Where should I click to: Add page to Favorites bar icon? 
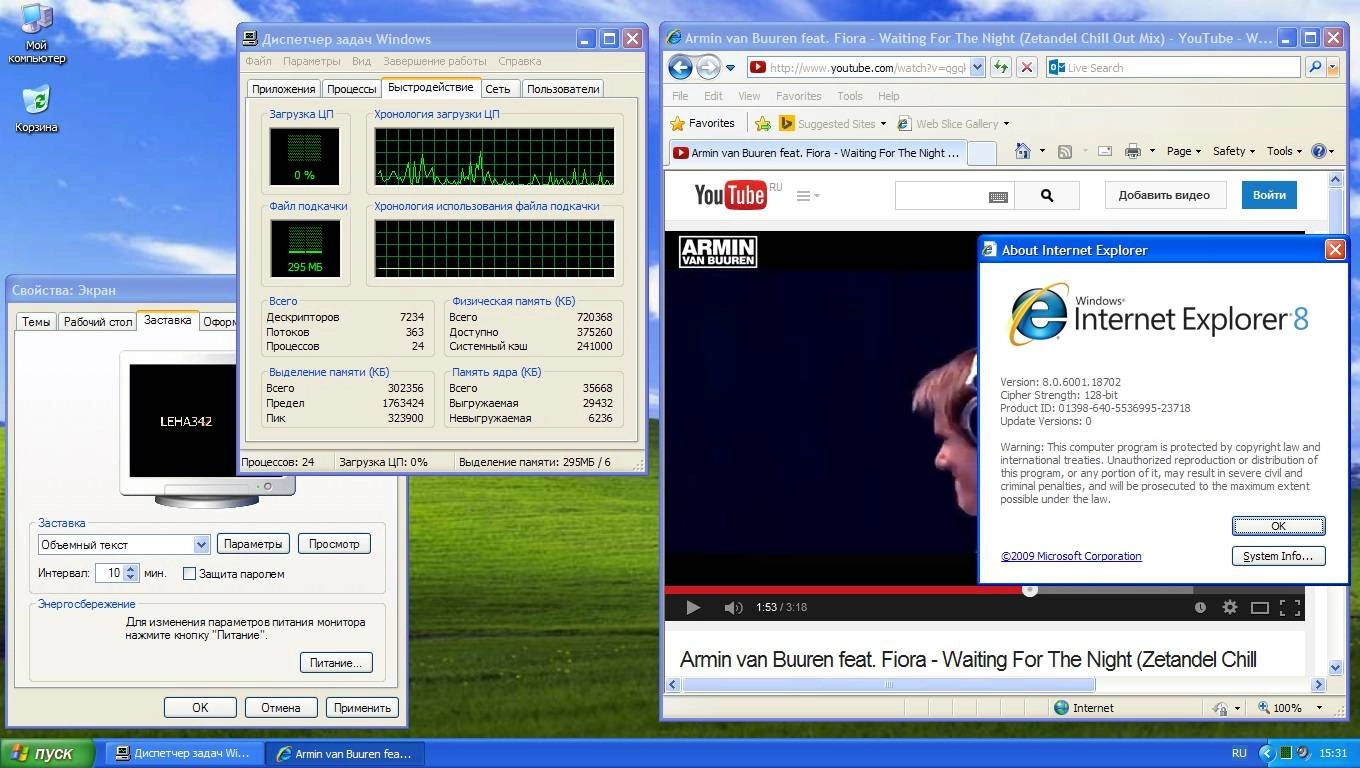tap(763, 123)
